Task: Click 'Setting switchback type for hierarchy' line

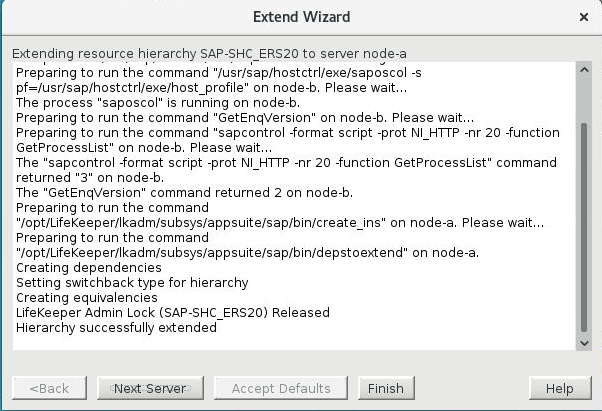Action: [x=132, y=282]
